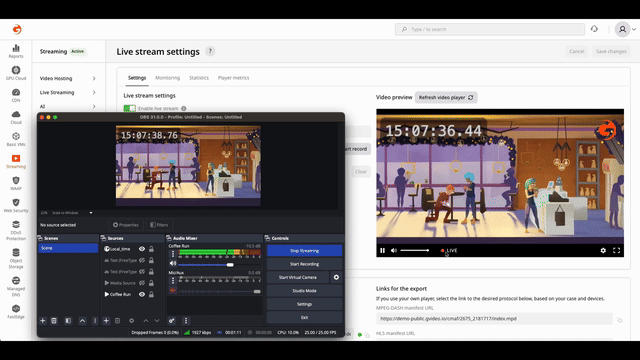Click the video player settings gear
Image resolution: width=640 pixels, height=360 pixels.
point(603,251)
